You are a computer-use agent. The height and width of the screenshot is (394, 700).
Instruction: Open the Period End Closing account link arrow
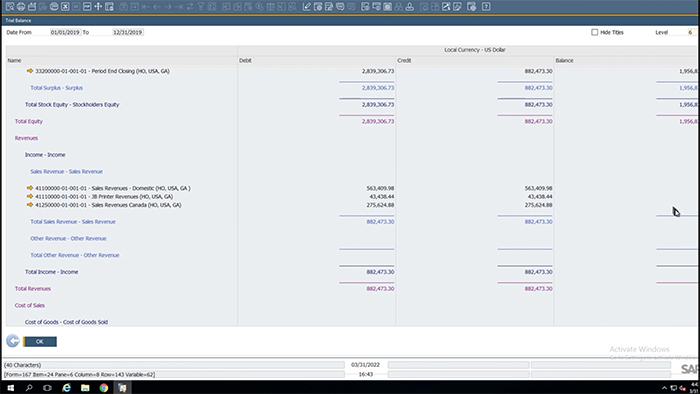click(x=30, y=71)
